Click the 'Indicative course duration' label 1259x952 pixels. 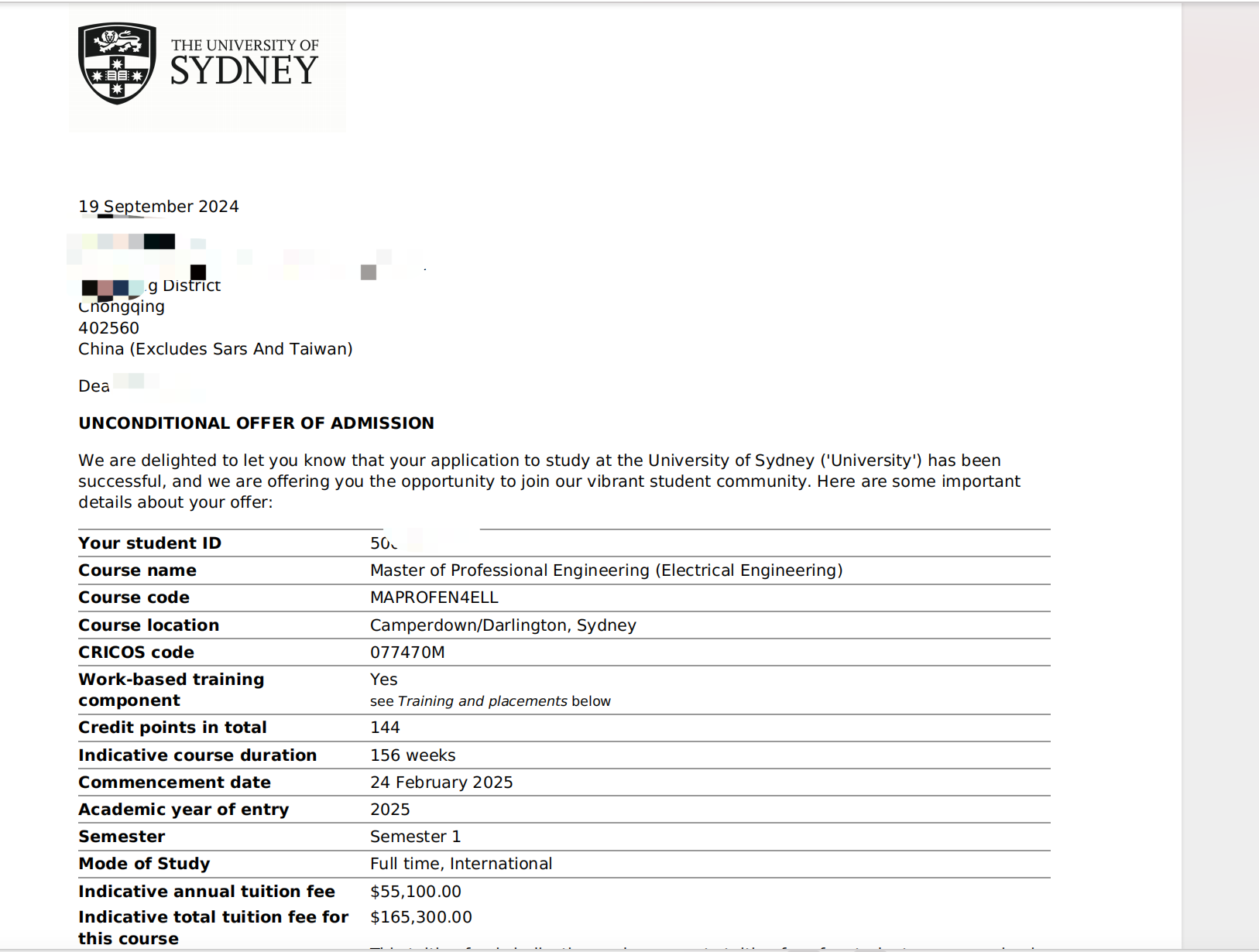(x=197, y=755)
